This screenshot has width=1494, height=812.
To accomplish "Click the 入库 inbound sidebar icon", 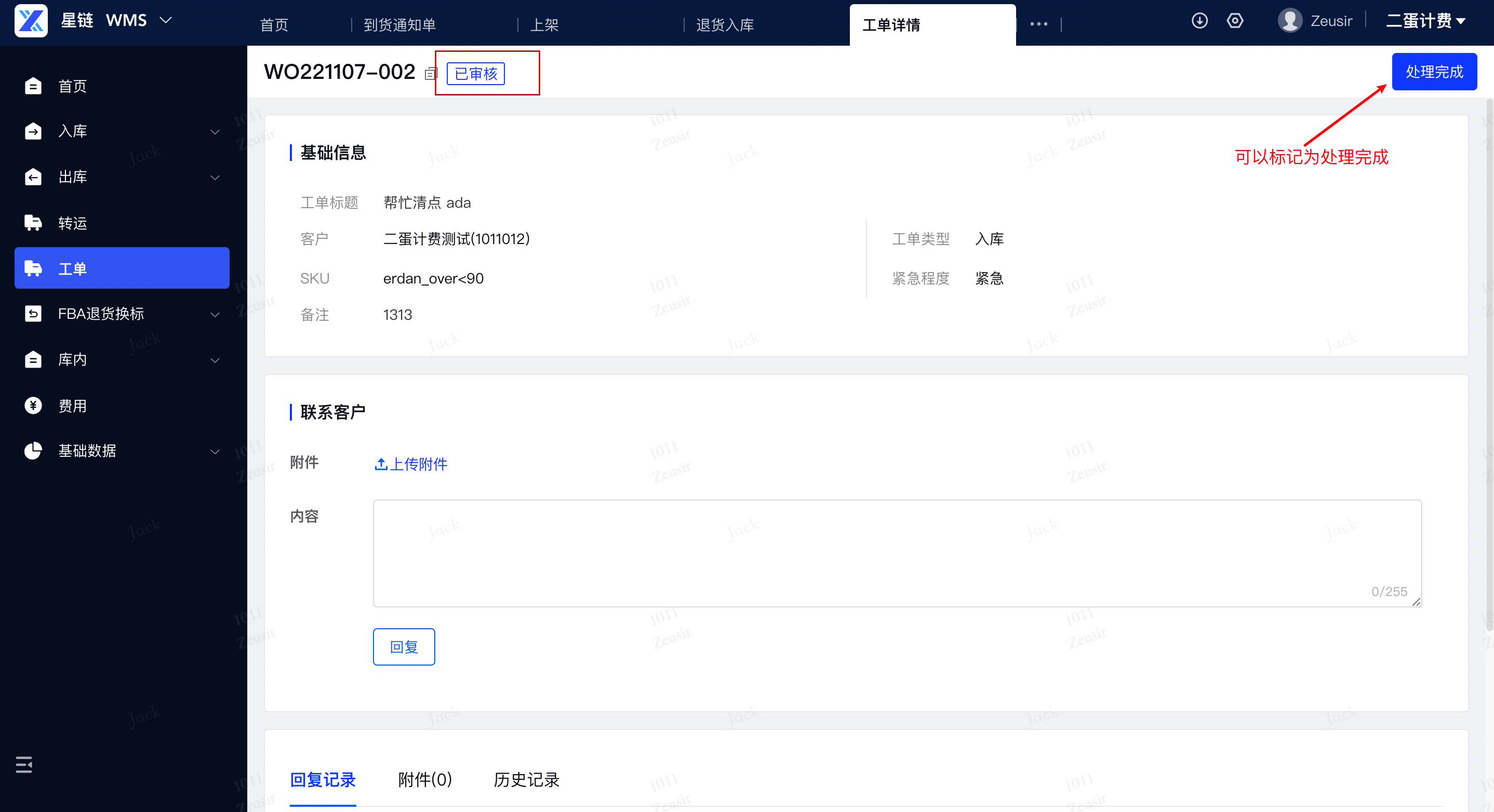I will (x=33, y=131).
